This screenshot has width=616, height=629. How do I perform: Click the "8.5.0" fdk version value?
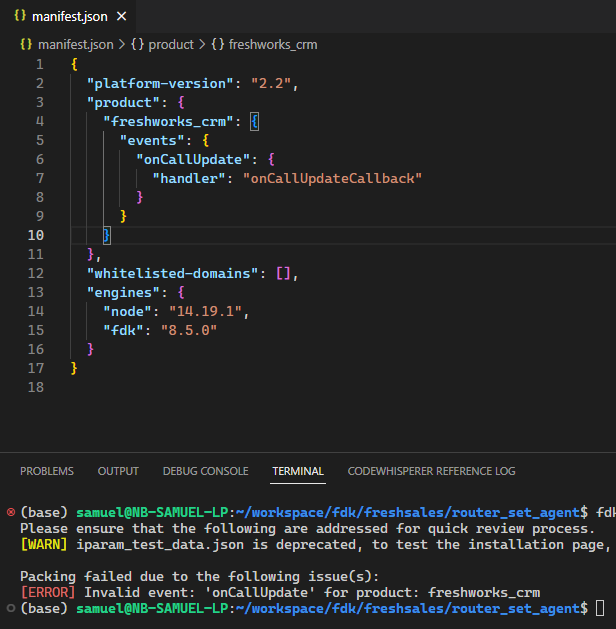(x=189, y=330)
